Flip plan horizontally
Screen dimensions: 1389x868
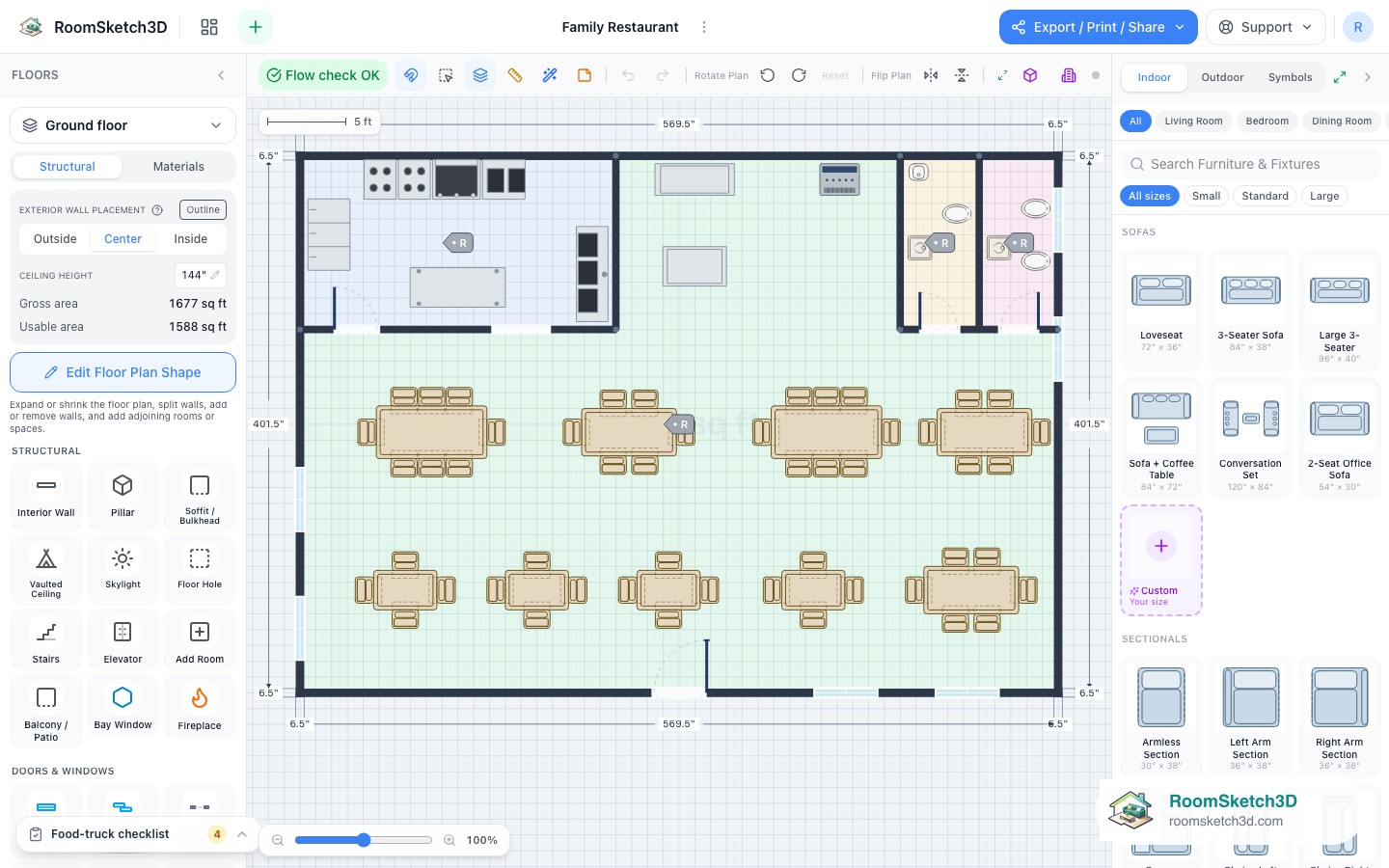(931, 75)
